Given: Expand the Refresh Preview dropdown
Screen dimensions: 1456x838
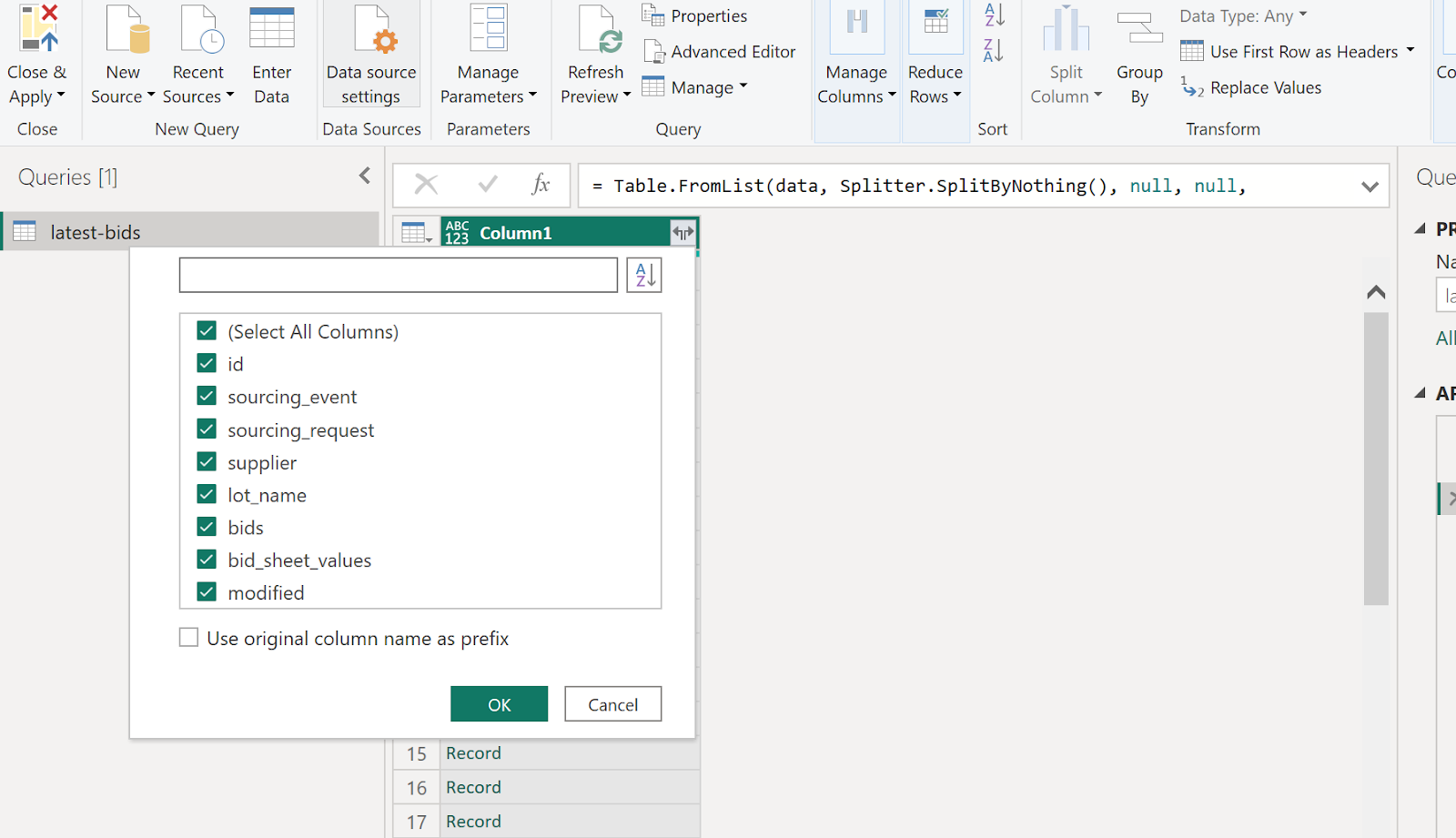Looking at the screenshot, I should 626,95.
